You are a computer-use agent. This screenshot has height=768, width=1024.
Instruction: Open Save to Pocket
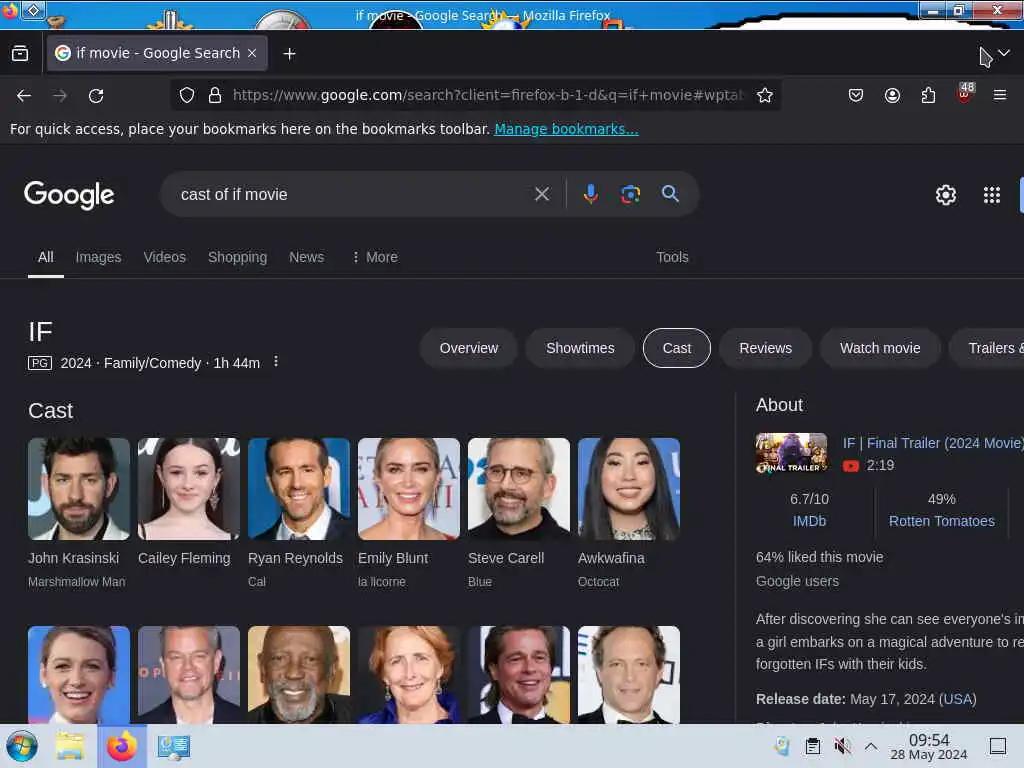pos(856,95)
